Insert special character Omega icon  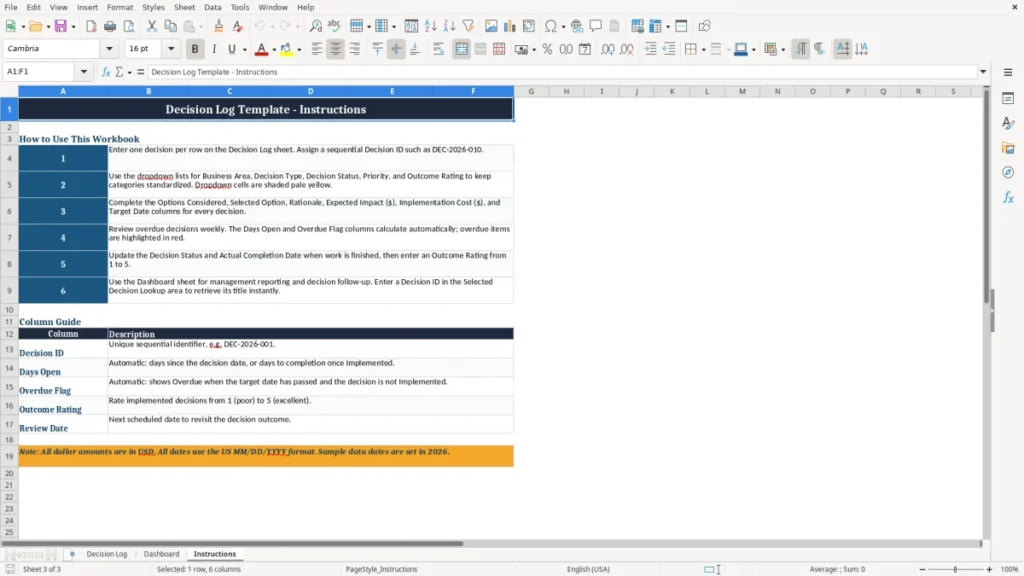point(551,26)
